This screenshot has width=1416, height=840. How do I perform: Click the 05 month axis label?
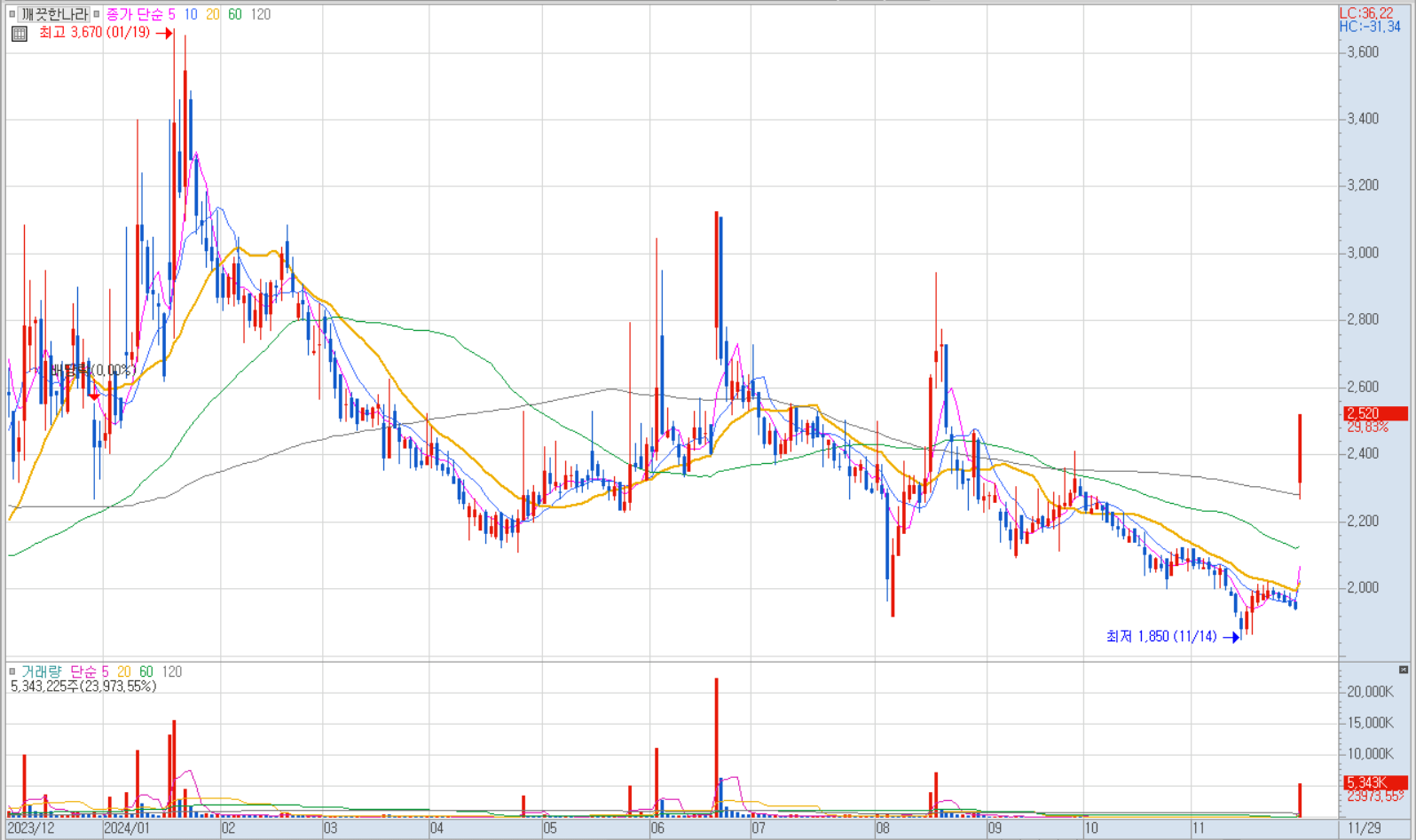(550, 828)
